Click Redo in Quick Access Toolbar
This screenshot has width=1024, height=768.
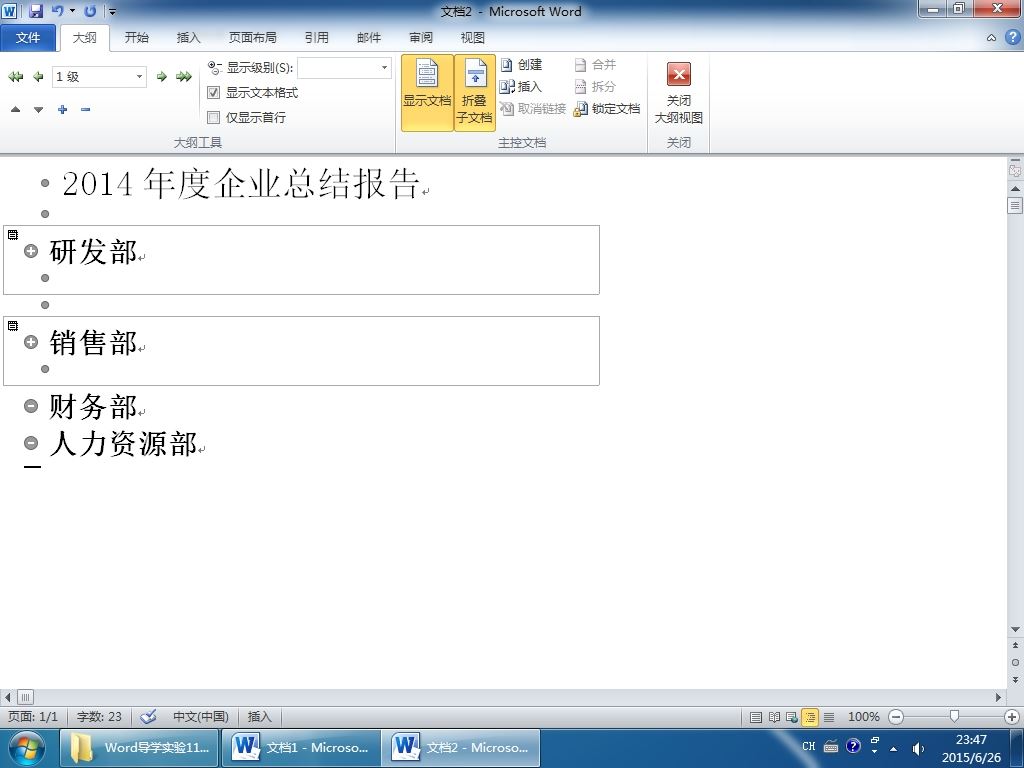90,11
